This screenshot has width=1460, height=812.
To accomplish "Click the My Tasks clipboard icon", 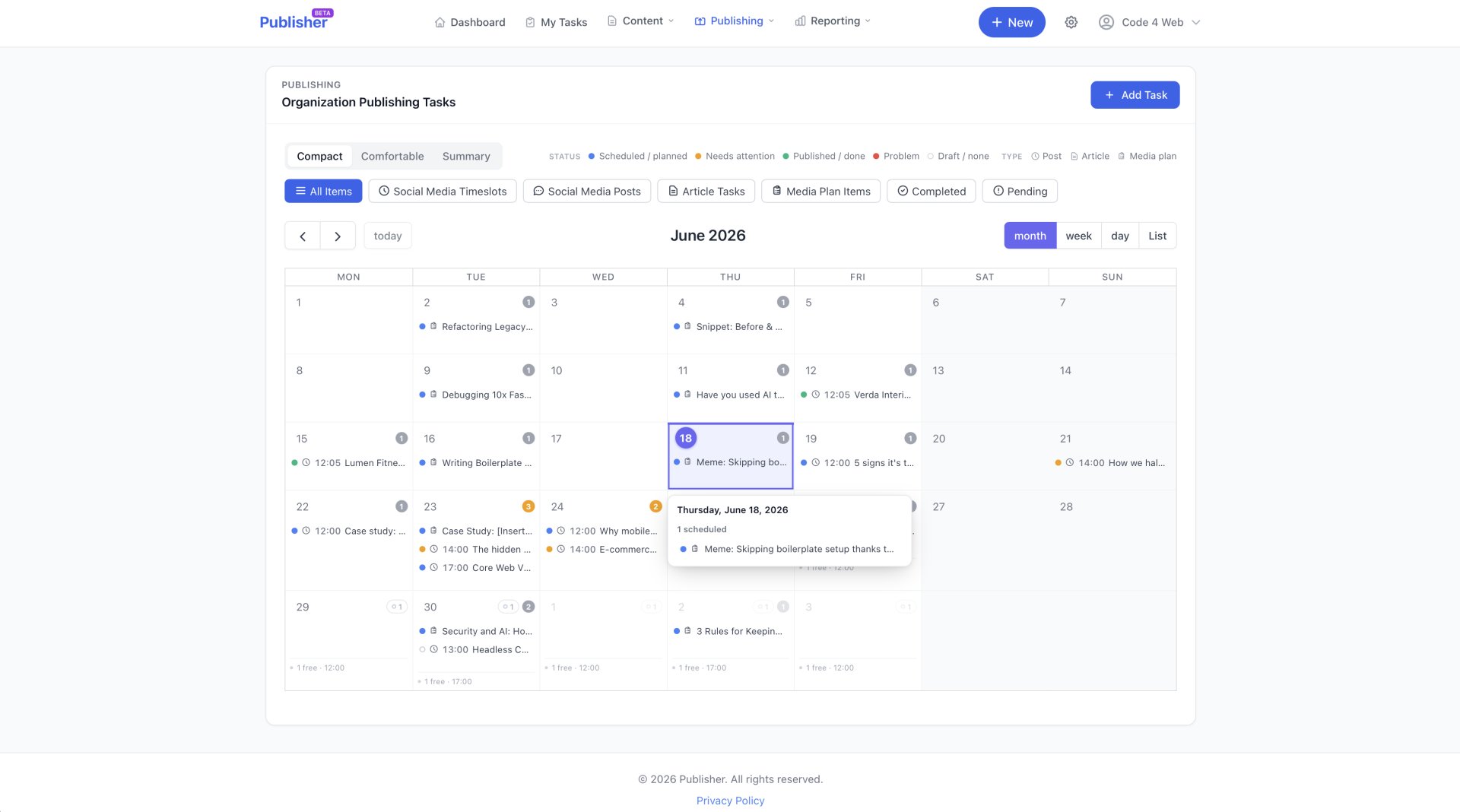I will click(530, 22).
